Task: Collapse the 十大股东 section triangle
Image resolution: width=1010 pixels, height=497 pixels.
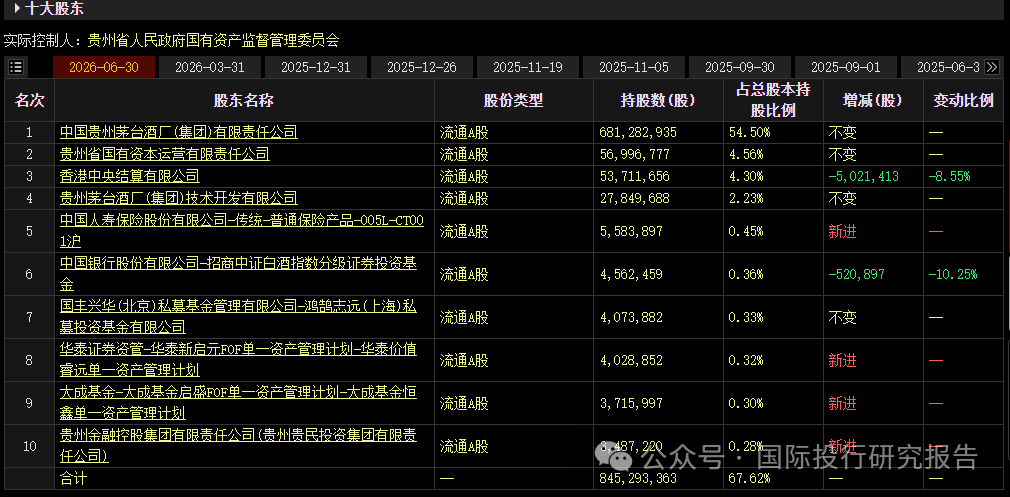Action: coord(17,9)
